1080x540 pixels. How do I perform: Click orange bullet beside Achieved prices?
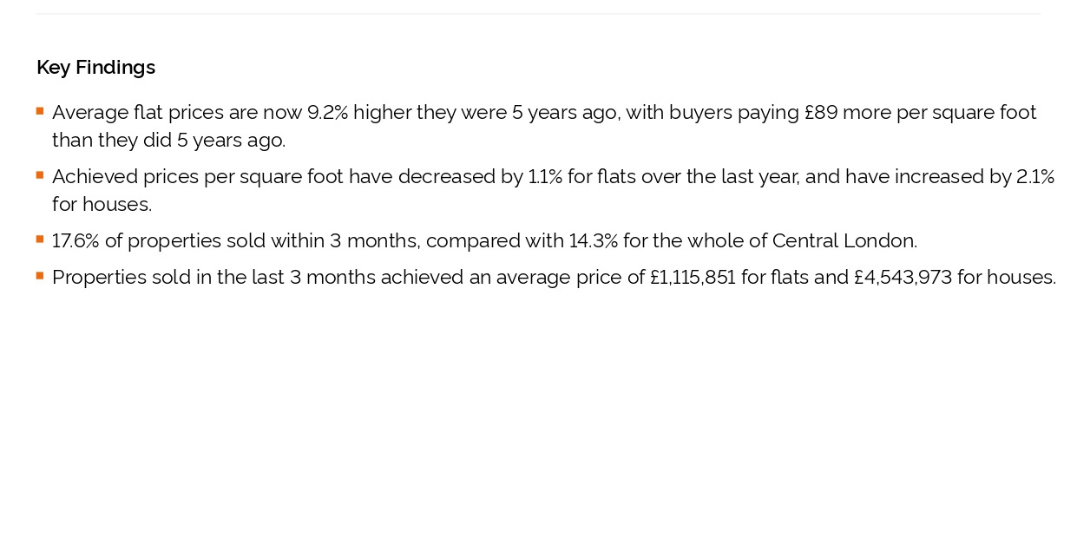(40, 175)
